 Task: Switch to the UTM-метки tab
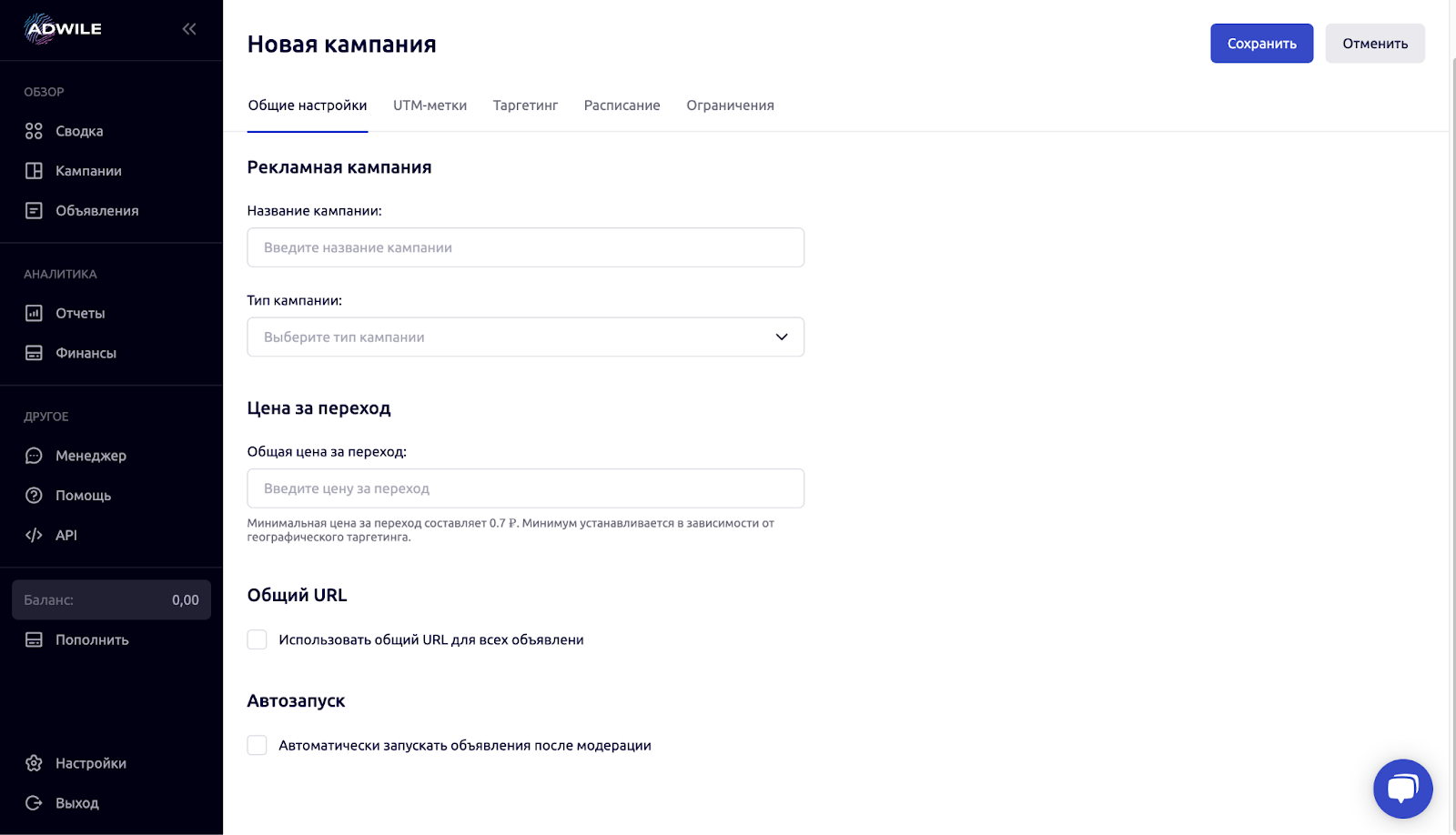(x=430, y=106)
